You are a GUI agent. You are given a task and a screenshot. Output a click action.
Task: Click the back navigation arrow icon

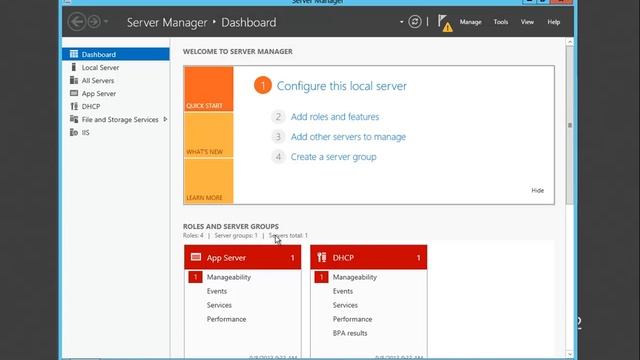[77, 22]
